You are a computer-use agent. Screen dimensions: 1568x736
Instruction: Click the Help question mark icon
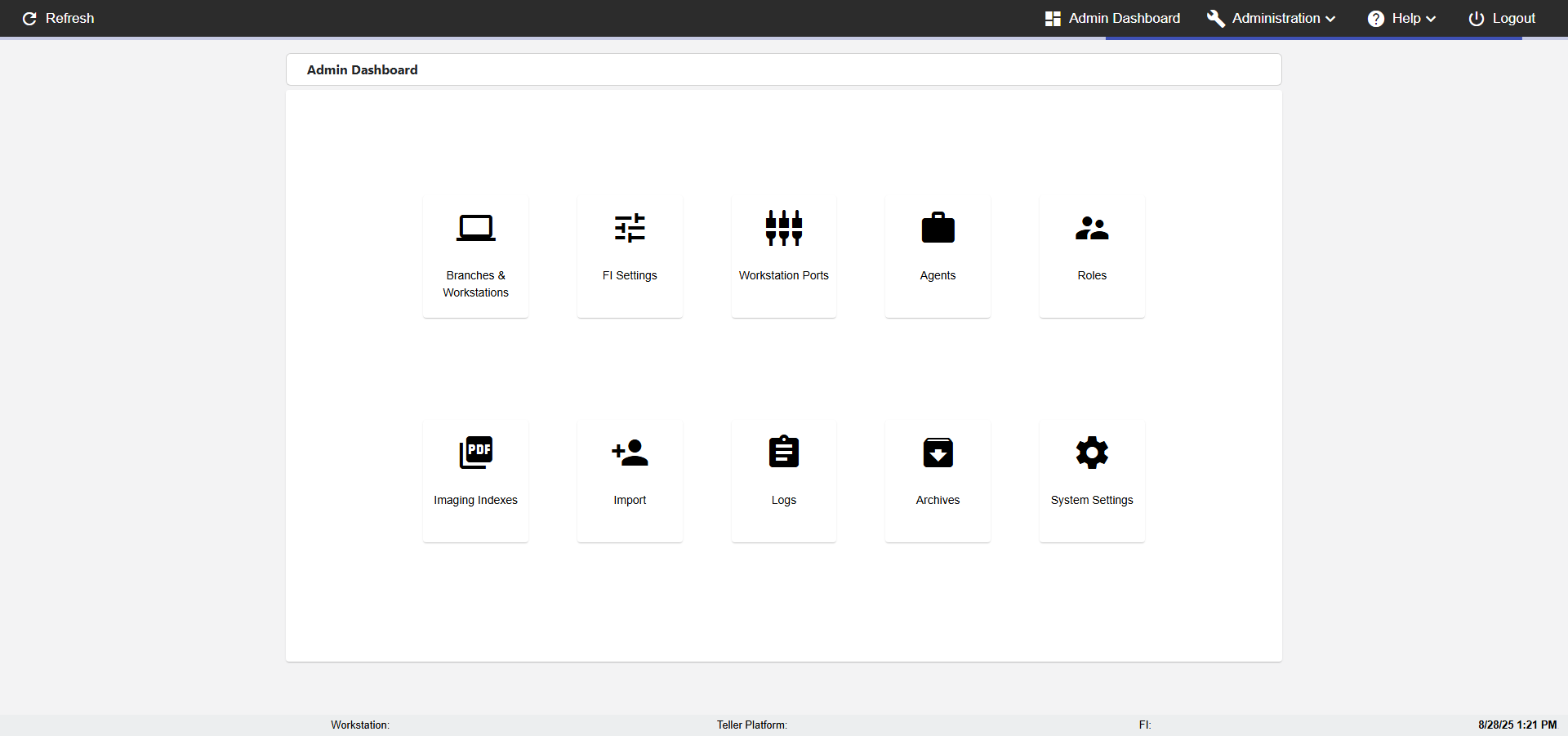pyautogui.click(x=1376, y=18)
